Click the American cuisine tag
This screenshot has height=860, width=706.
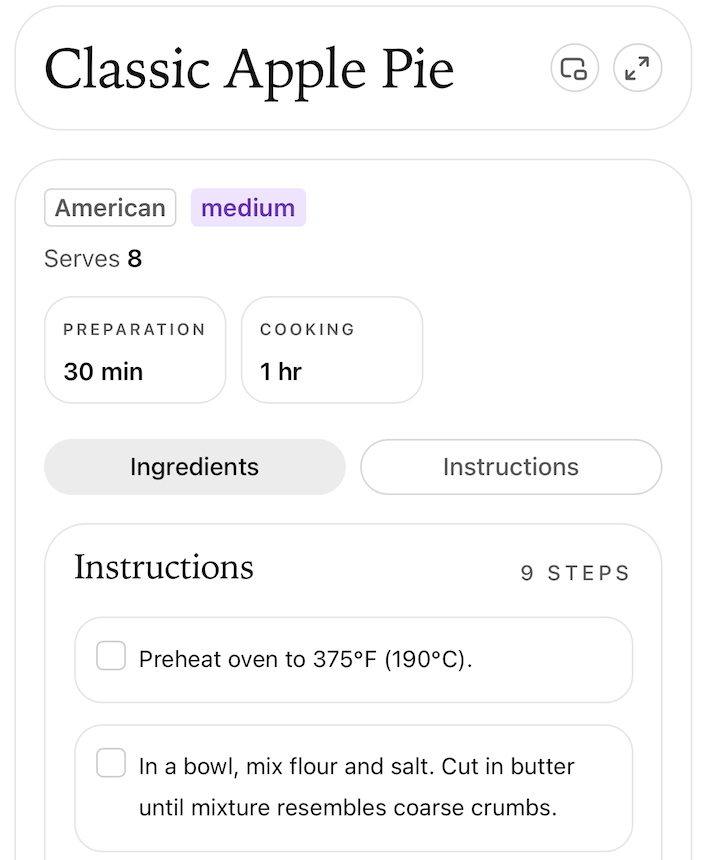pyautogui.click(x=110, y=208)
